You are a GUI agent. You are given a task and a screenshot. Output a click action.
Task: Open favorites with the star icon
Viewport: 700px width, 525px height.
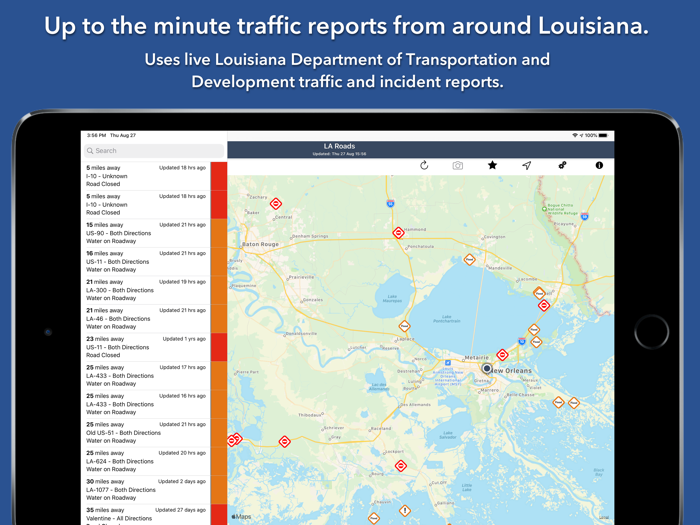click(492, 166)
